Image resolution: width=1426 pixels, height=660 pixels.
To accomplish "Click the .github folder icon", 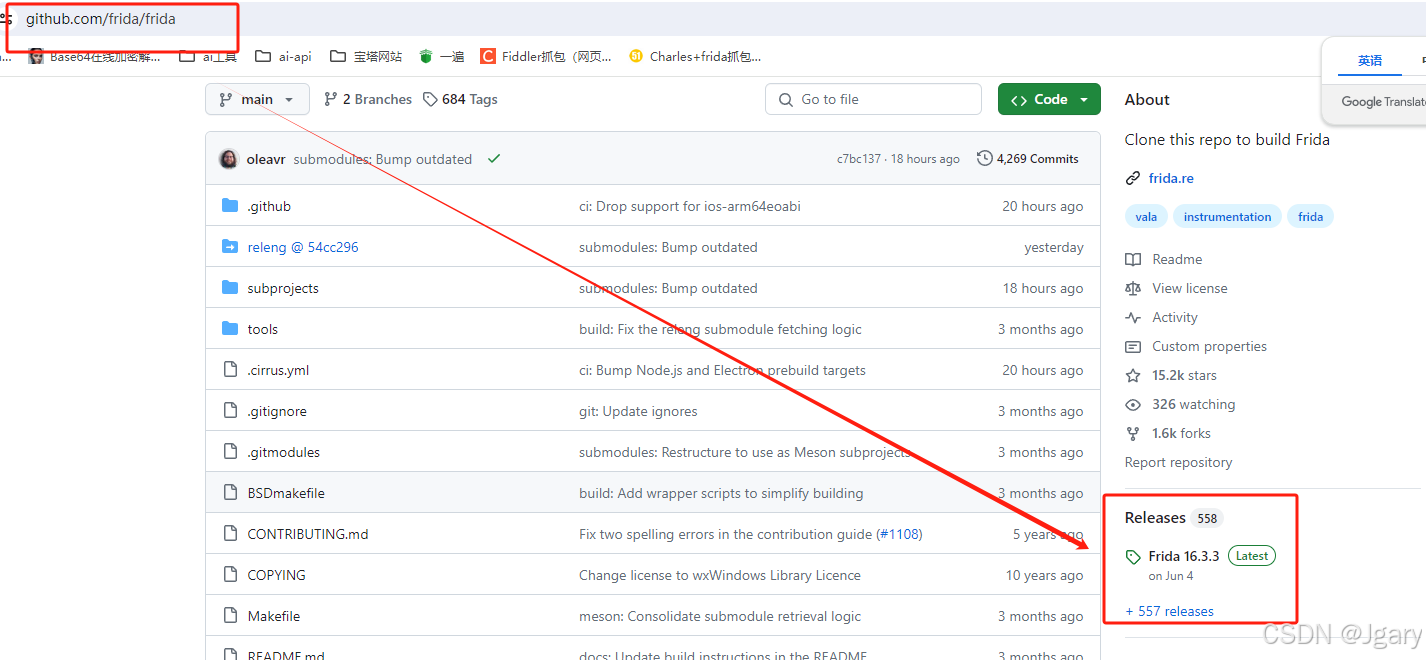I will pos(230,206).
